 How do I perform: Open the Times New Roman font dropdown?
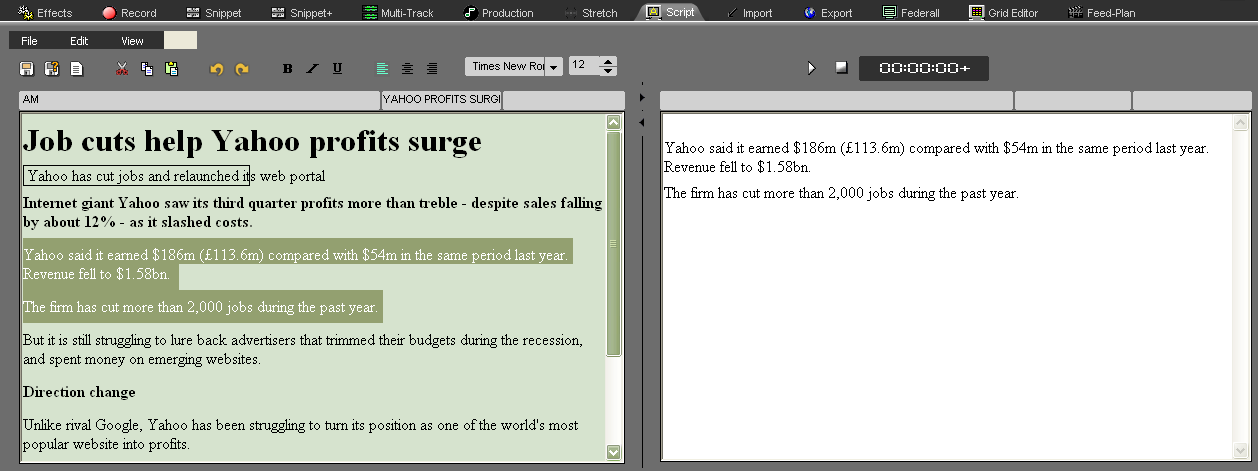pos(553,67)
